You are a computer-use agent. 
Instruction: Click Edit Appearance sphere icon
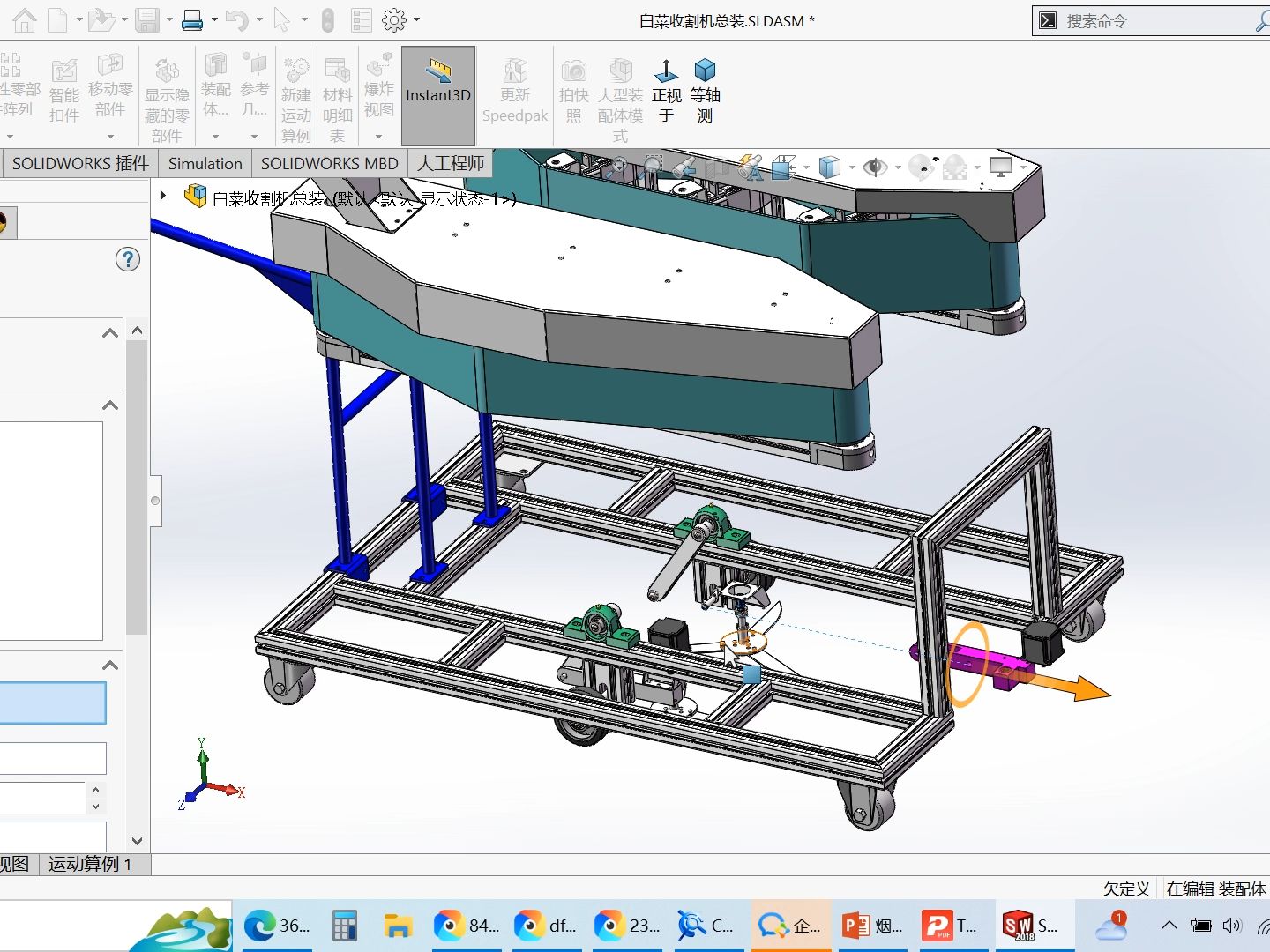(x=921, y=166)
